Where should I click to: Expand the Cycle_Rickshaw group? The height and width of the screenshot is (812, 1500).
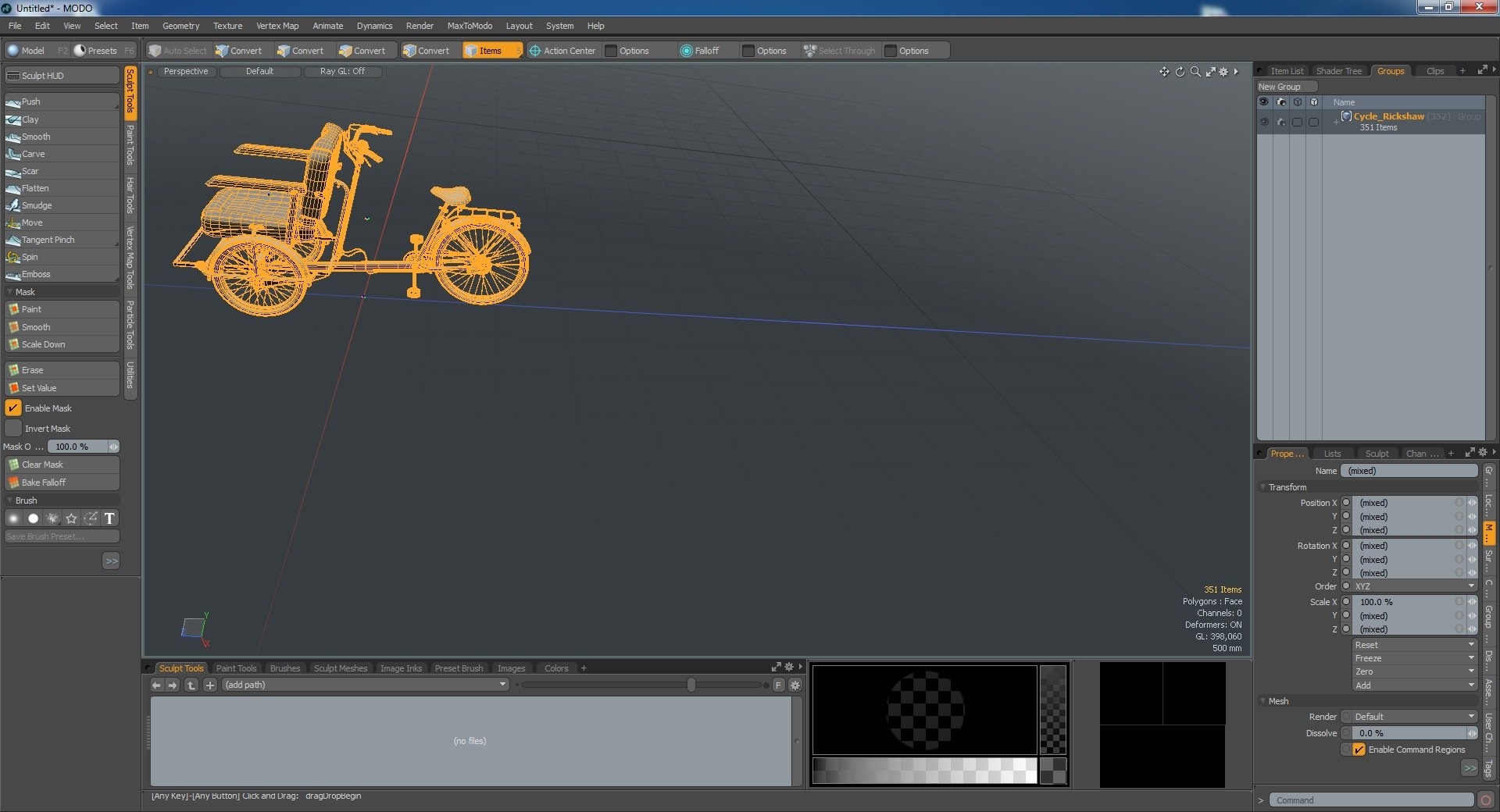(x=1336, y=122)
